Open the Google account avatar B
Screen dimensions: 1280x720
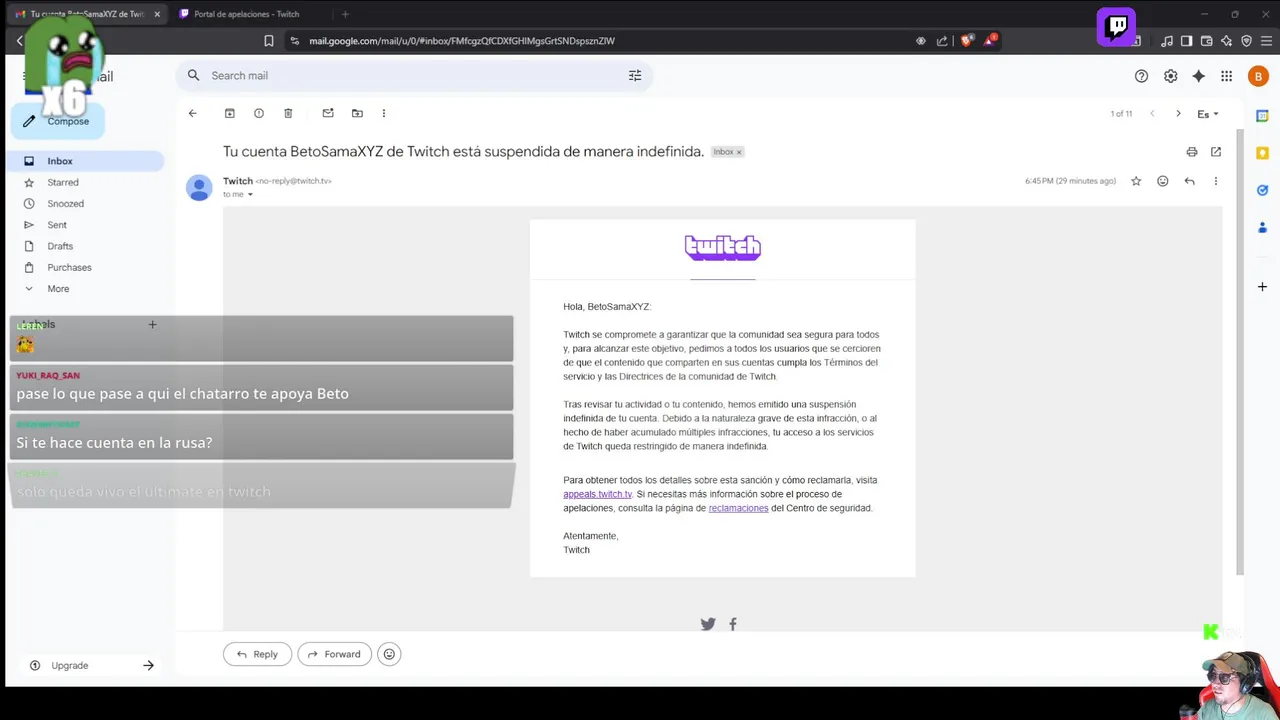(x=1258, y=76)
